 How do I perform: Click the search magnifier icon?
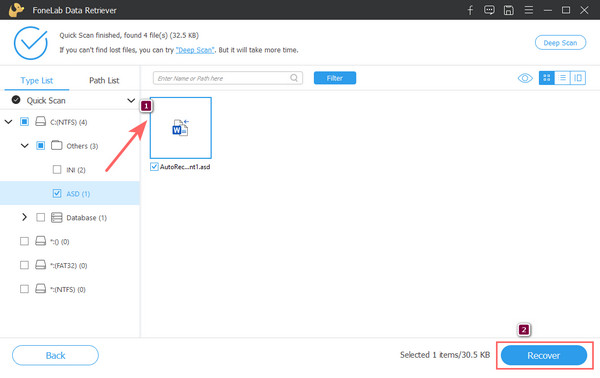[x=294, y=78]
